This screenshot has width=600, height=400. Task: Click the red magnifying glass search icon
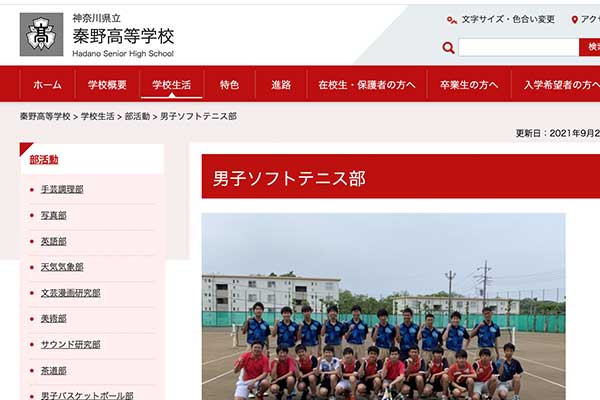click(448, 48)
